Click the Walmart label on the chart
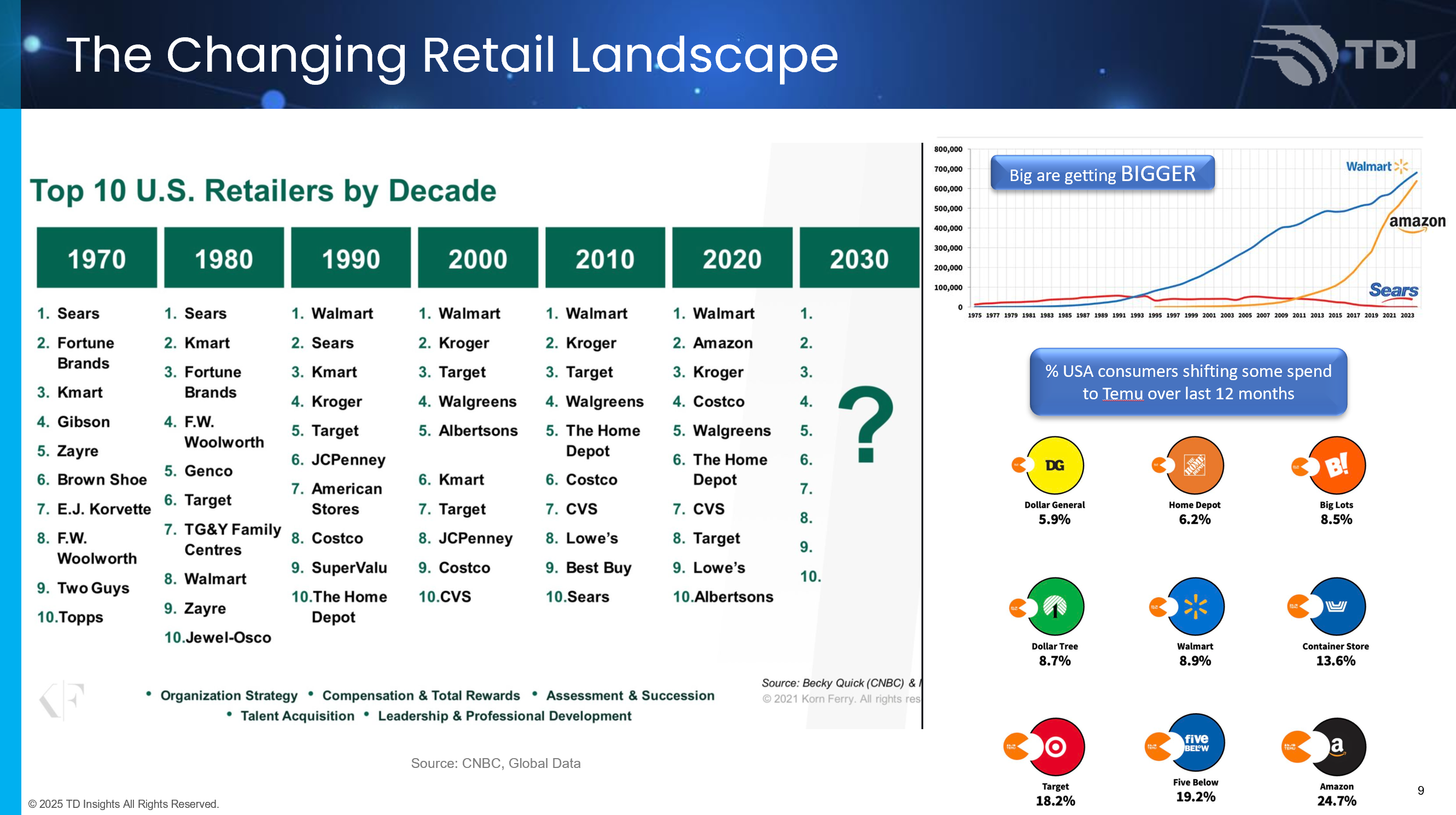Screen dimensions: 1456x815 [1377, 166]
